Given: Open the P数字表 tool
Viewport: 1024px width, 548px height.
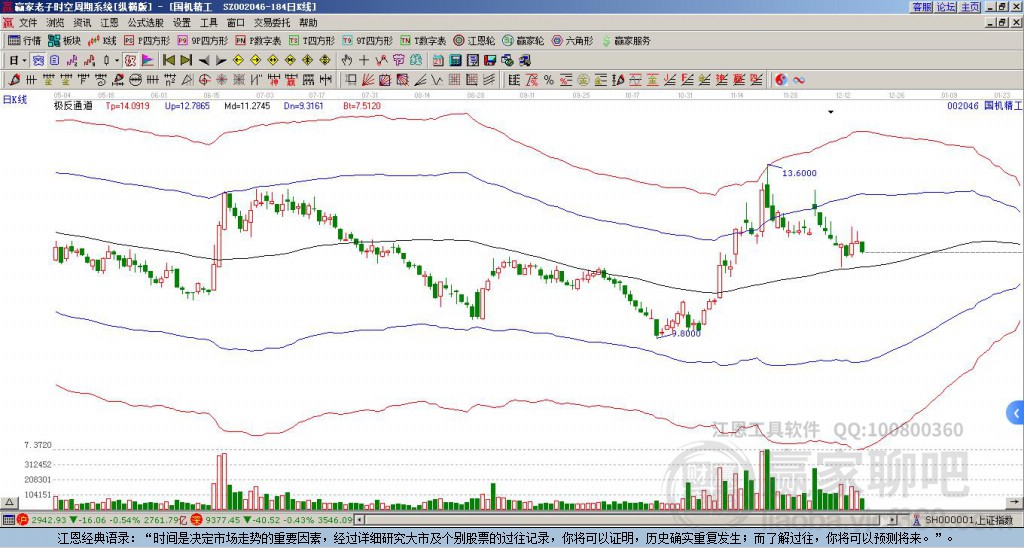Looking at the screenshot, I should 258,40.
